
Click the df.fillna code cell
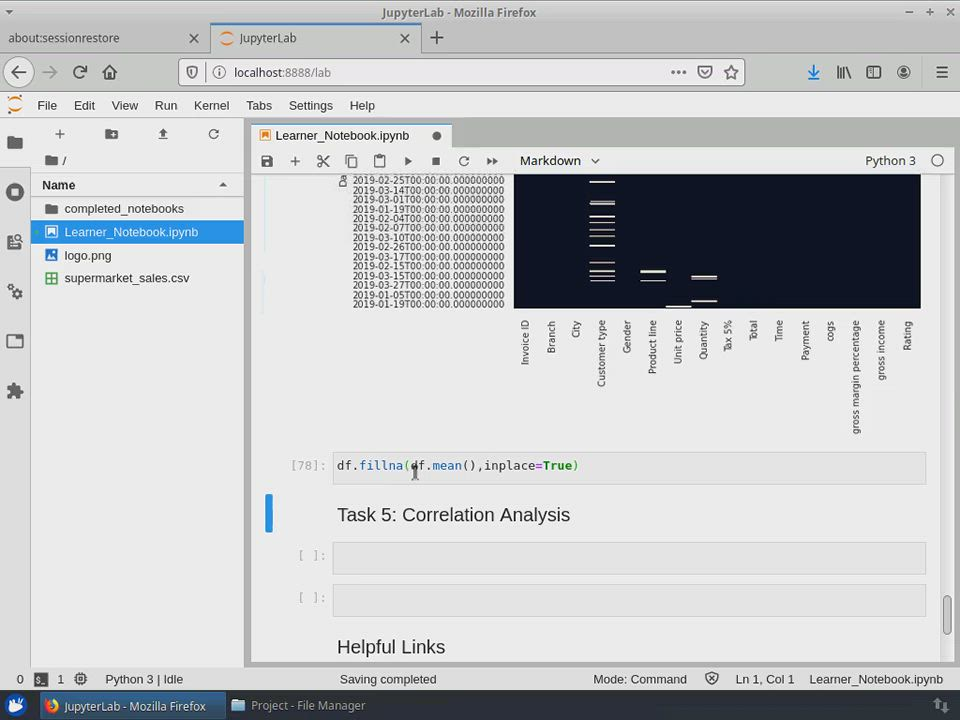pos(629,468)
